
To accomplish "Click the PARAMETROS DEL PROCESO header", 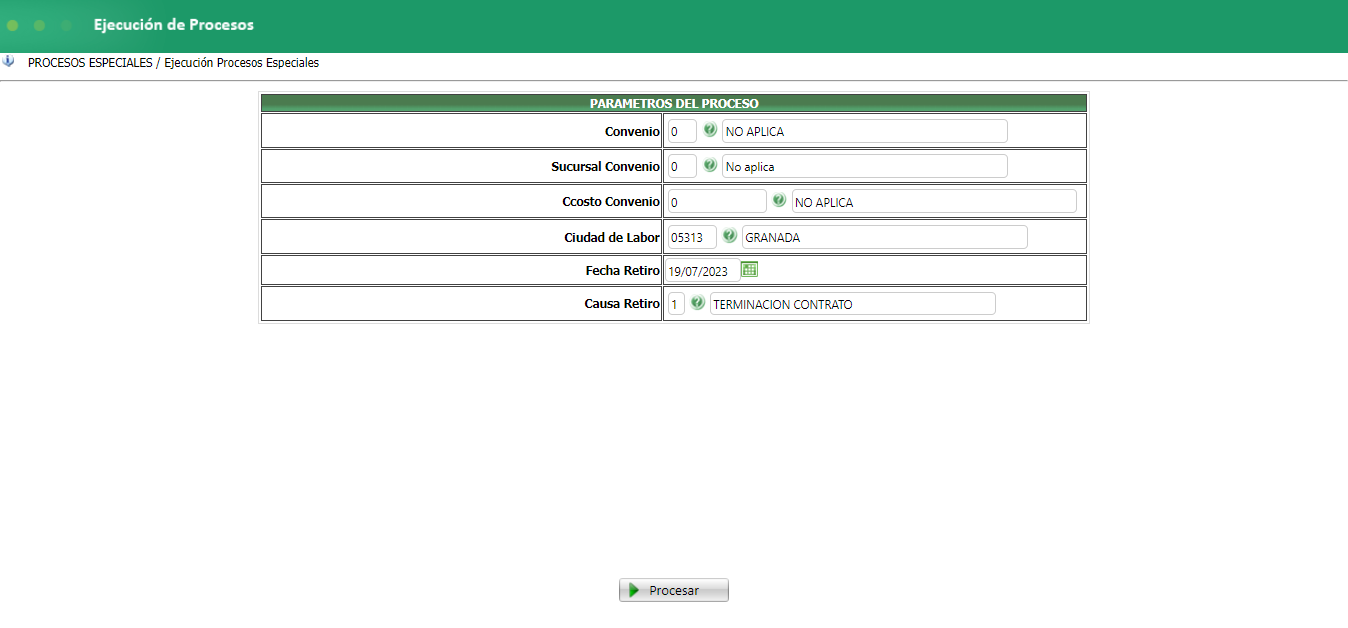I will (x=674, y=103).
